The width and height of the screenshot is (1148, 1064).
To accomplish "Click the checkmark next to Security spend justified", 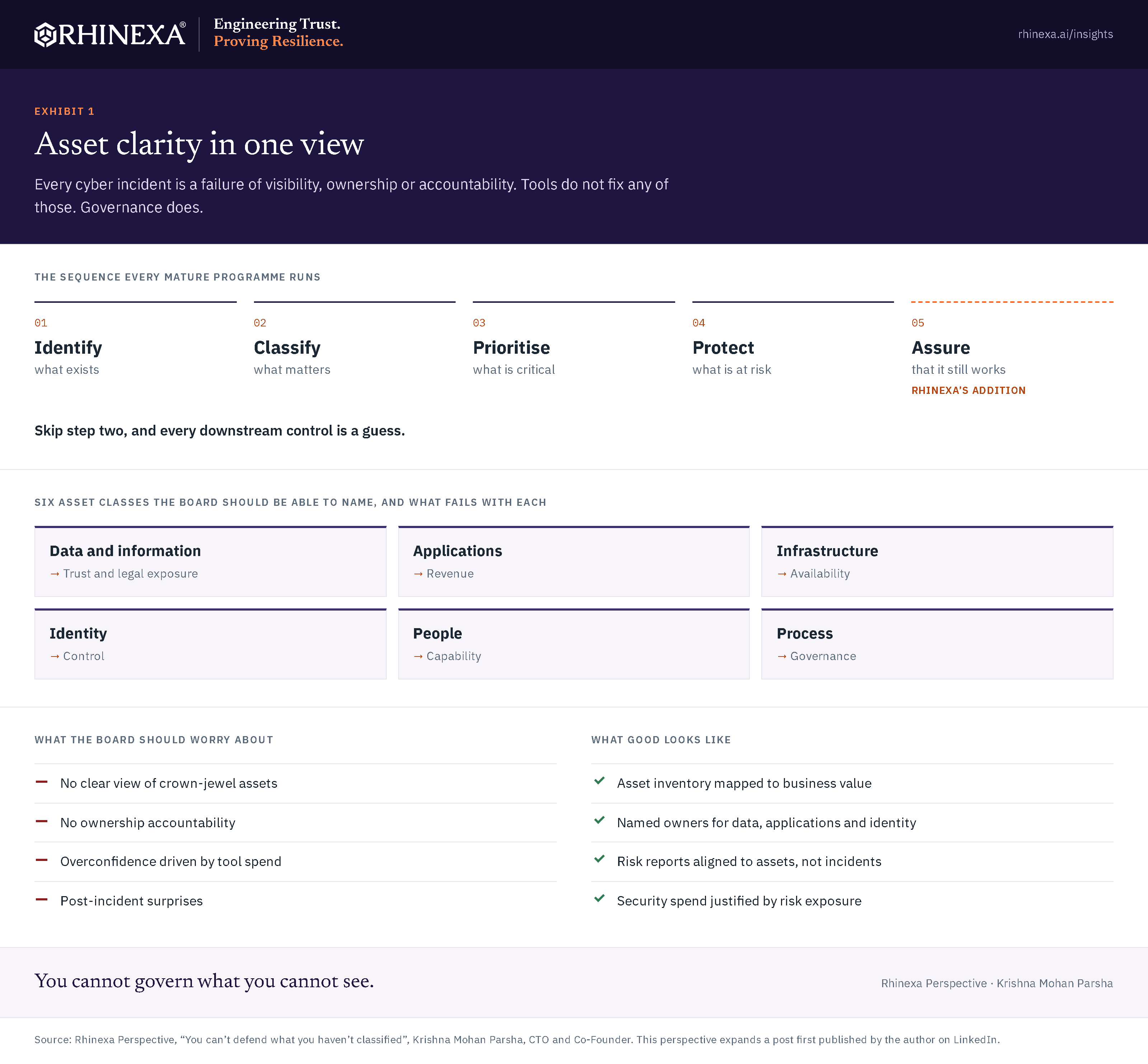I will (x=599, y=898).
